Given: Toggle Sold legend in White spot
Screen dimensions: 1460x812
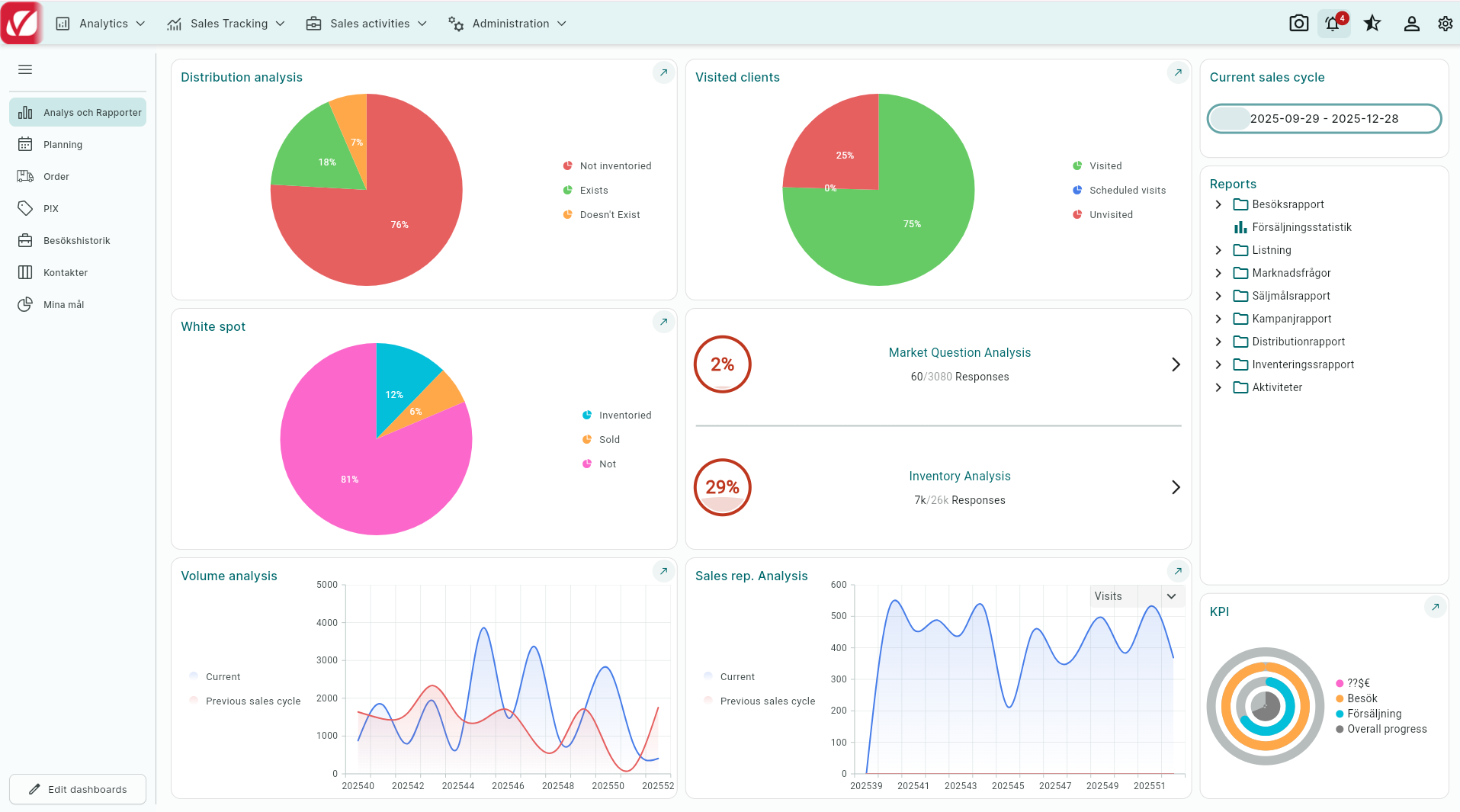Looking at the screenshot, I should pyautogui.click(x=601, y=439).
